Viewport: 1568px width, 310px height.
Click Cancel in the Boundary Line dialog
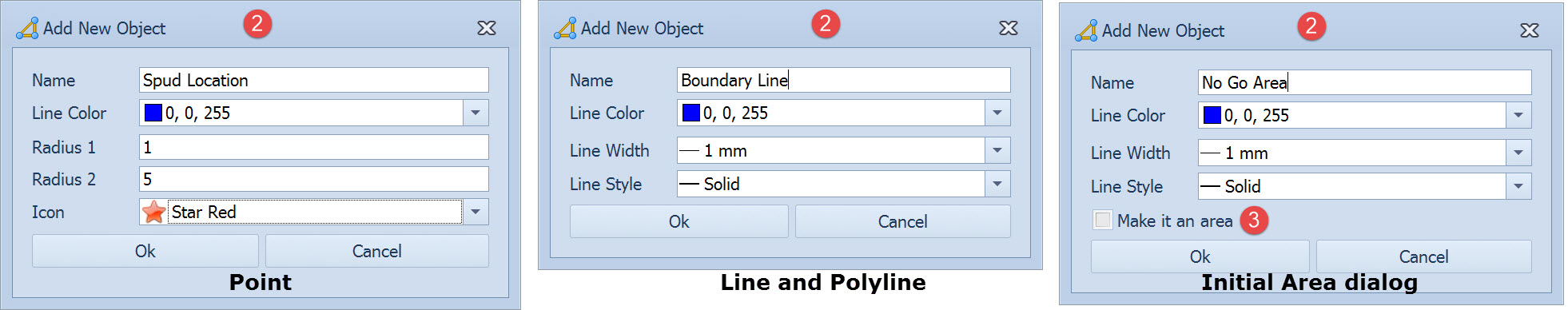(x=903, y=221)
